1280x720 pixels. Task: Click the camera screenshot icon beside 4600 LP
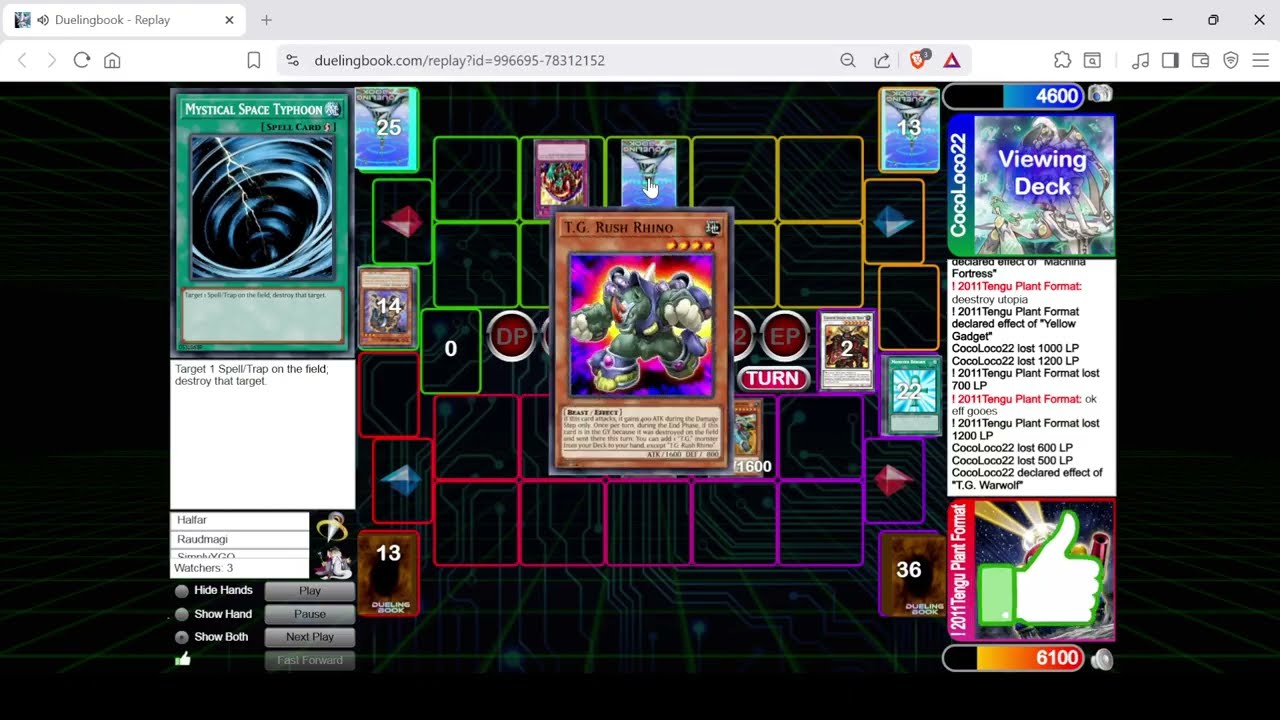point(1100,95)
